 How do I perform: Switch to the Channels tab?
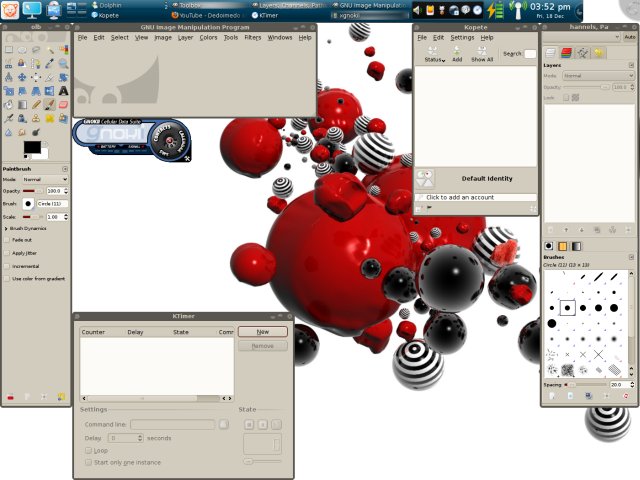[566, 53]
